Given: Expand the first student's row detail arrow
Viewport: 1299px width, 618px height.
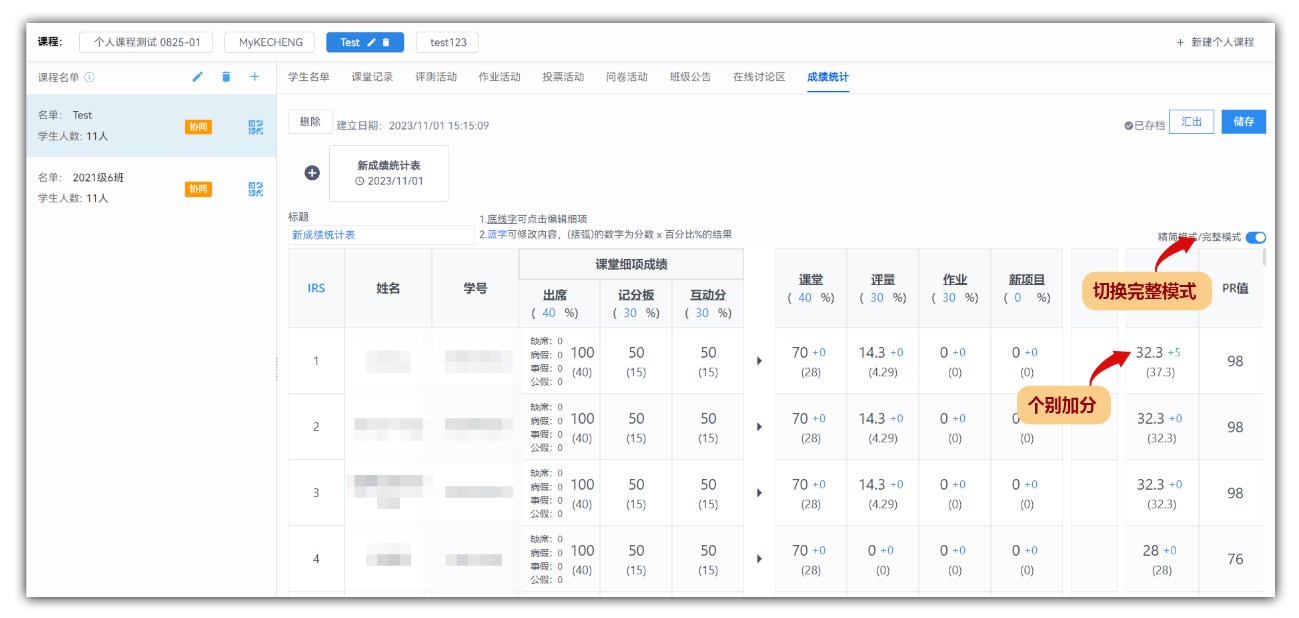Looking at the screenshot, I should [x=759, y=361].
